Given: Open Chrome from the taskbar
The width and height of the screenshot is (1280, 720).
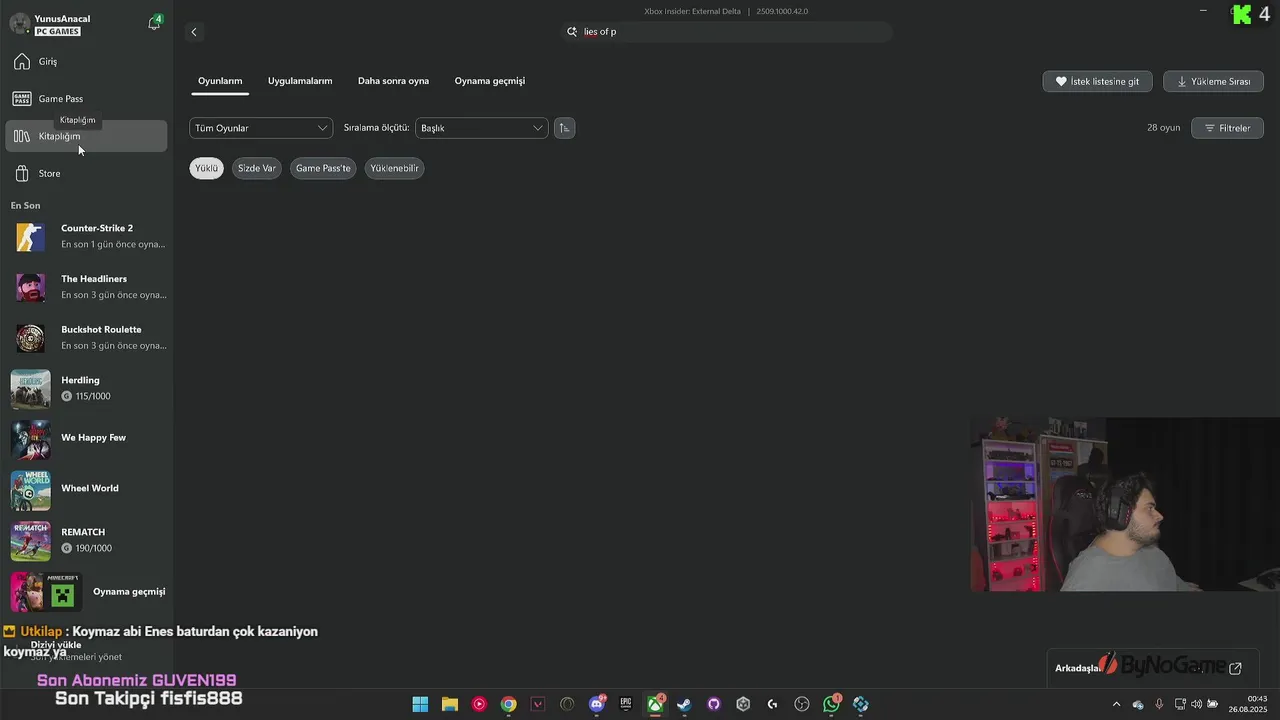Looking at the screenshot, I should coord(509,704).
